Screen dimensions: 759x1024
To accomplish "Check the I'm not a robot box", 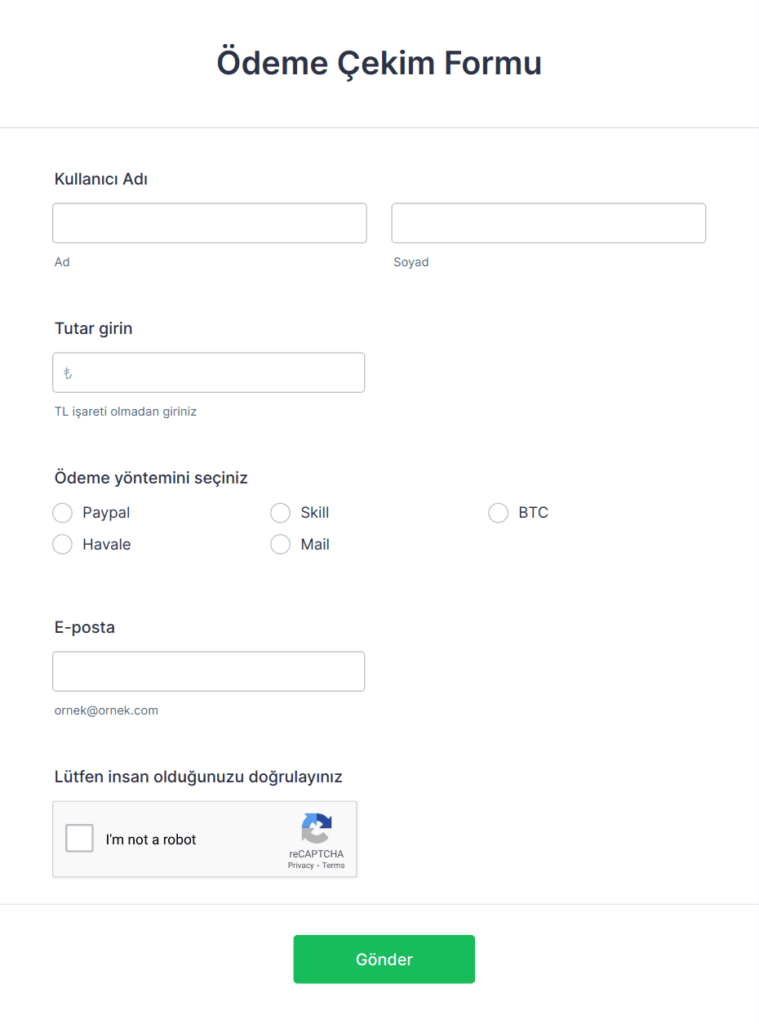I will (x=80, y=838).
